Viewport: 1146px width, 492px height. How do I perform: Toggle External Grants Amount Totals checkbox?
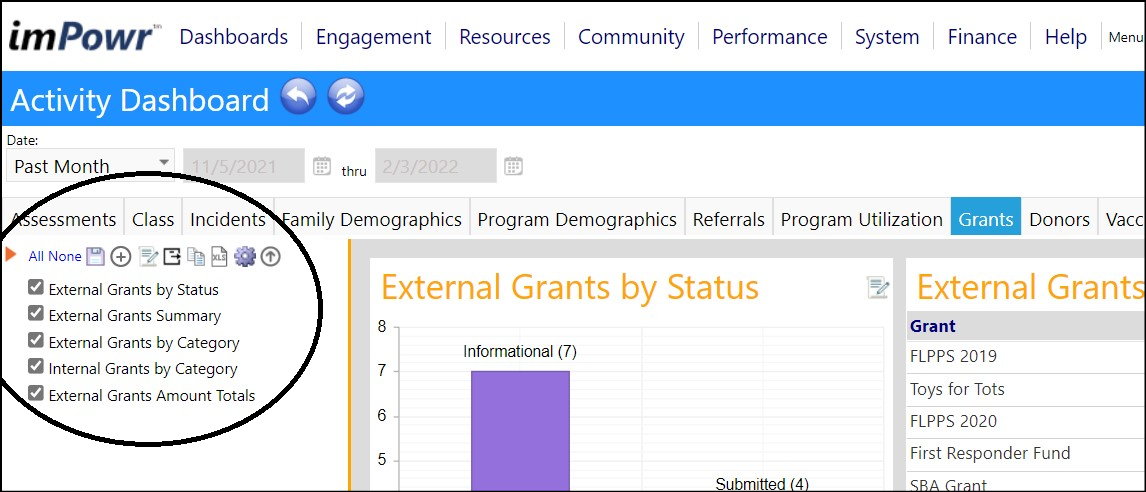coord(35,393)
